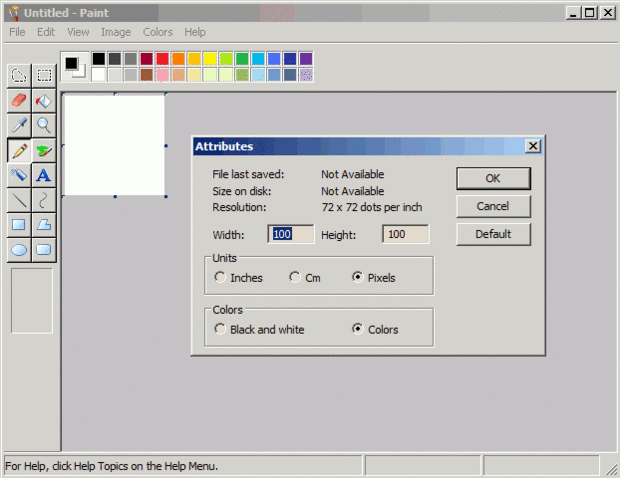Select the Rectangle shape tool
The image size is (620, 478).
click(19, 225)
